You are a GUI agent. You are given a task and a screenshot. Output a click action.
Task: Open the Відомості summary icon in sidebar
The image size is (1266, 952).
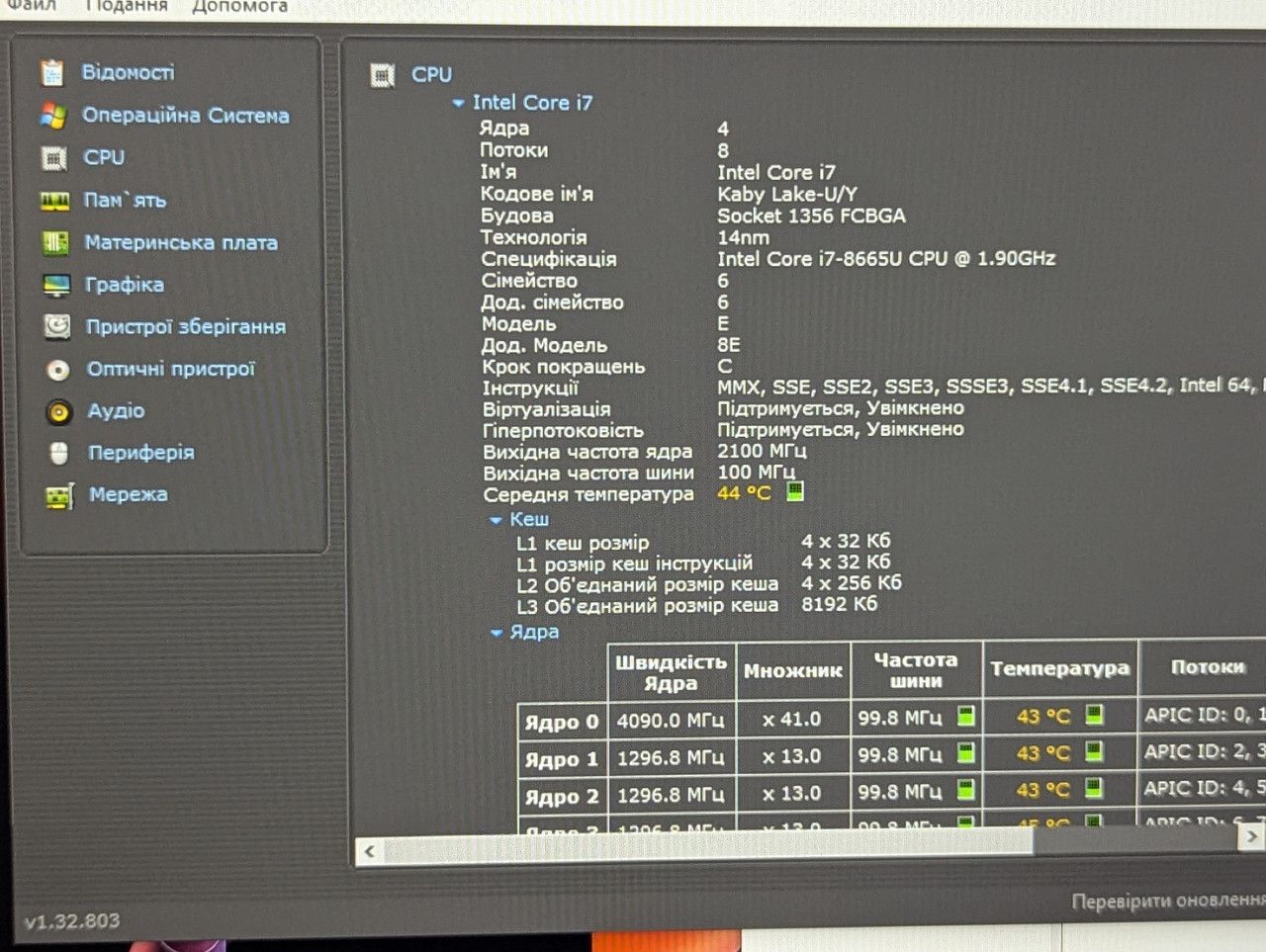(x=52, y=73)
